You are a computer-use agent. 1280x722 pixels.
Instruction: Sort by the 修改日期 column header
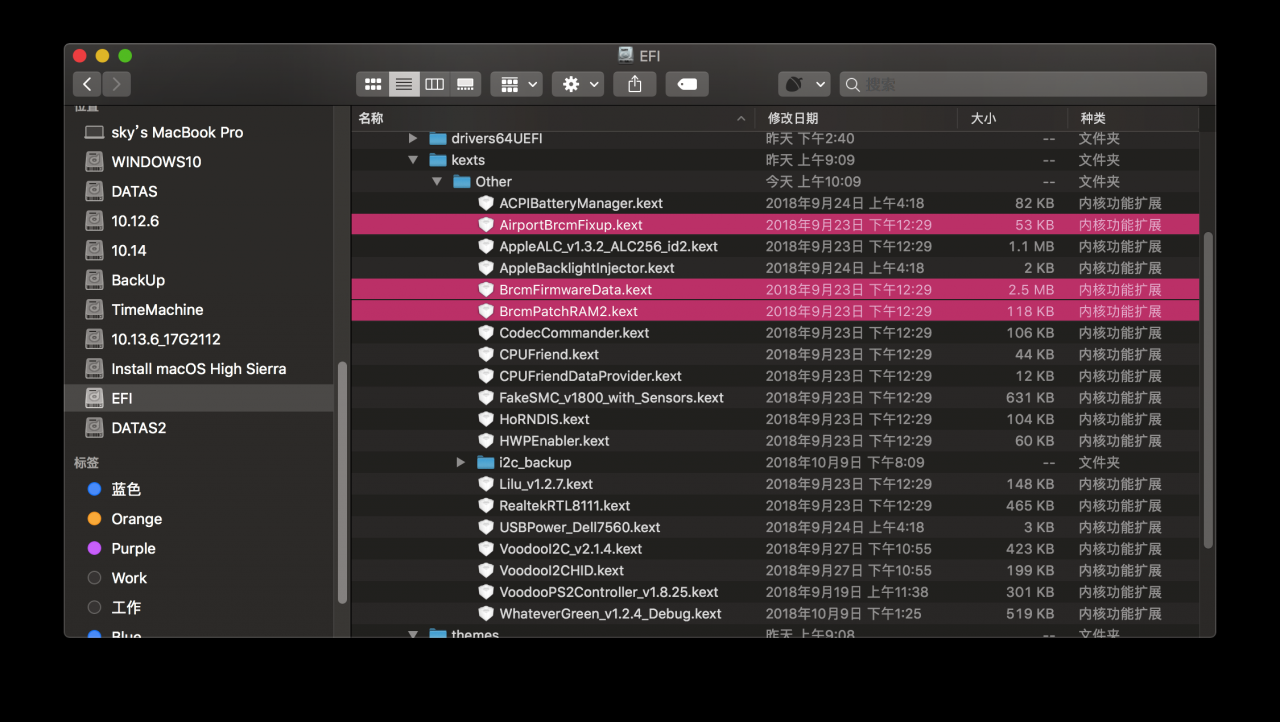coord(793,118)
